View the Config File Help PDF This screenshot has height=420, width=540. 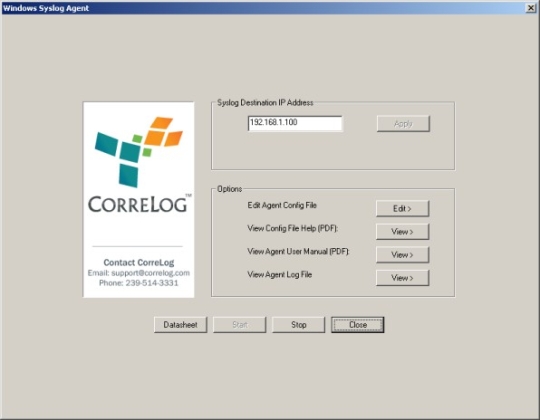click(x=402, y=232)
